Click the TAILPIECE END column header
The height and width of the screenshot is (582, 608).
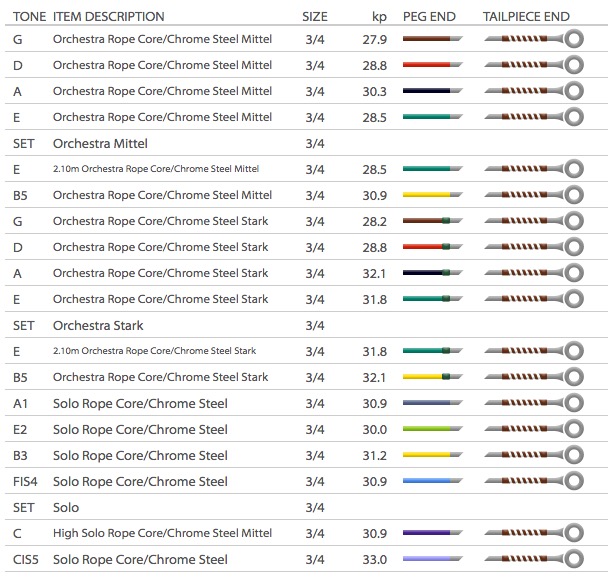tap(526, 17)
